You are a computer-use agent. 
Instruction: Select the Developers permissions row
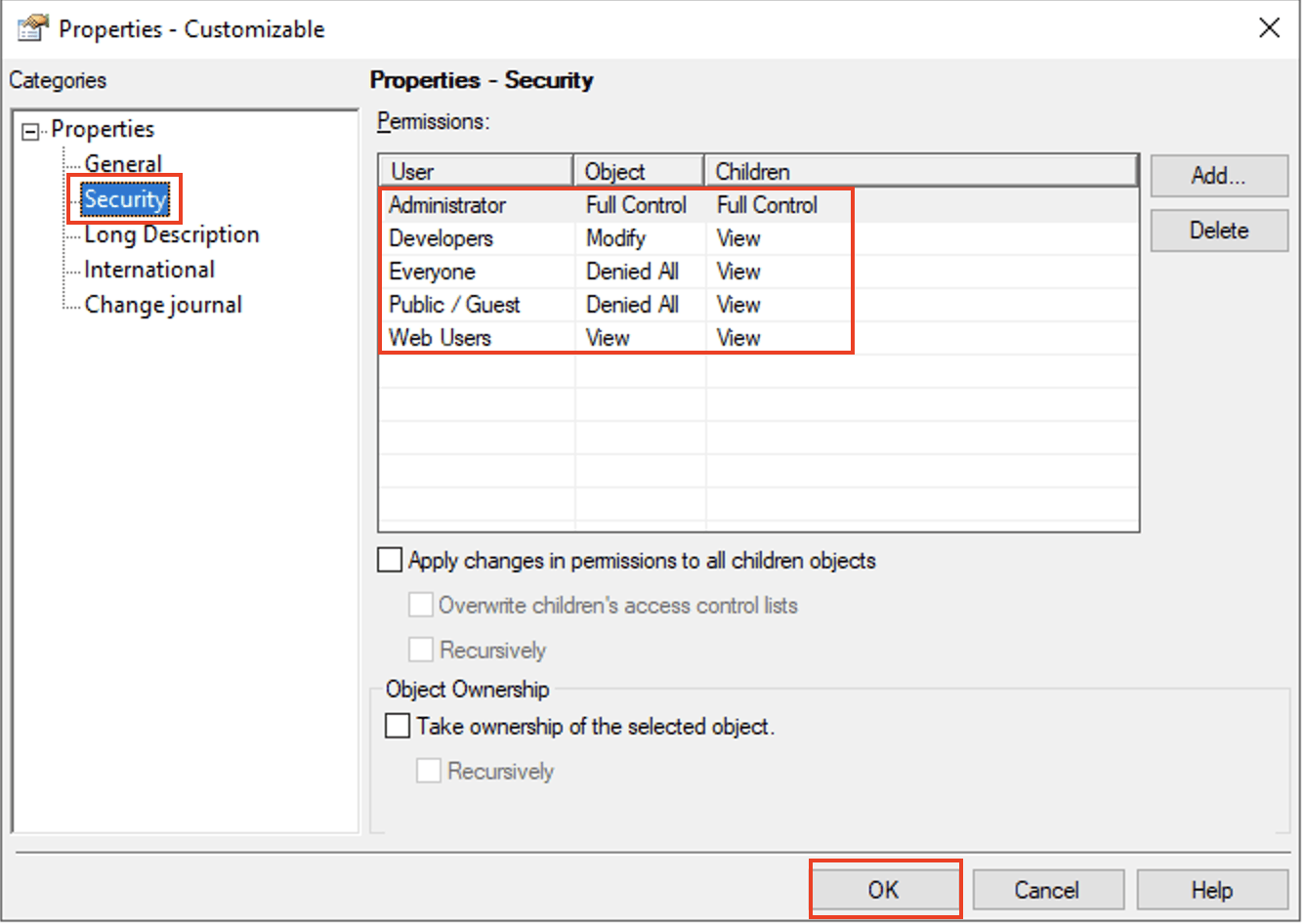click(x=441, y=238)
